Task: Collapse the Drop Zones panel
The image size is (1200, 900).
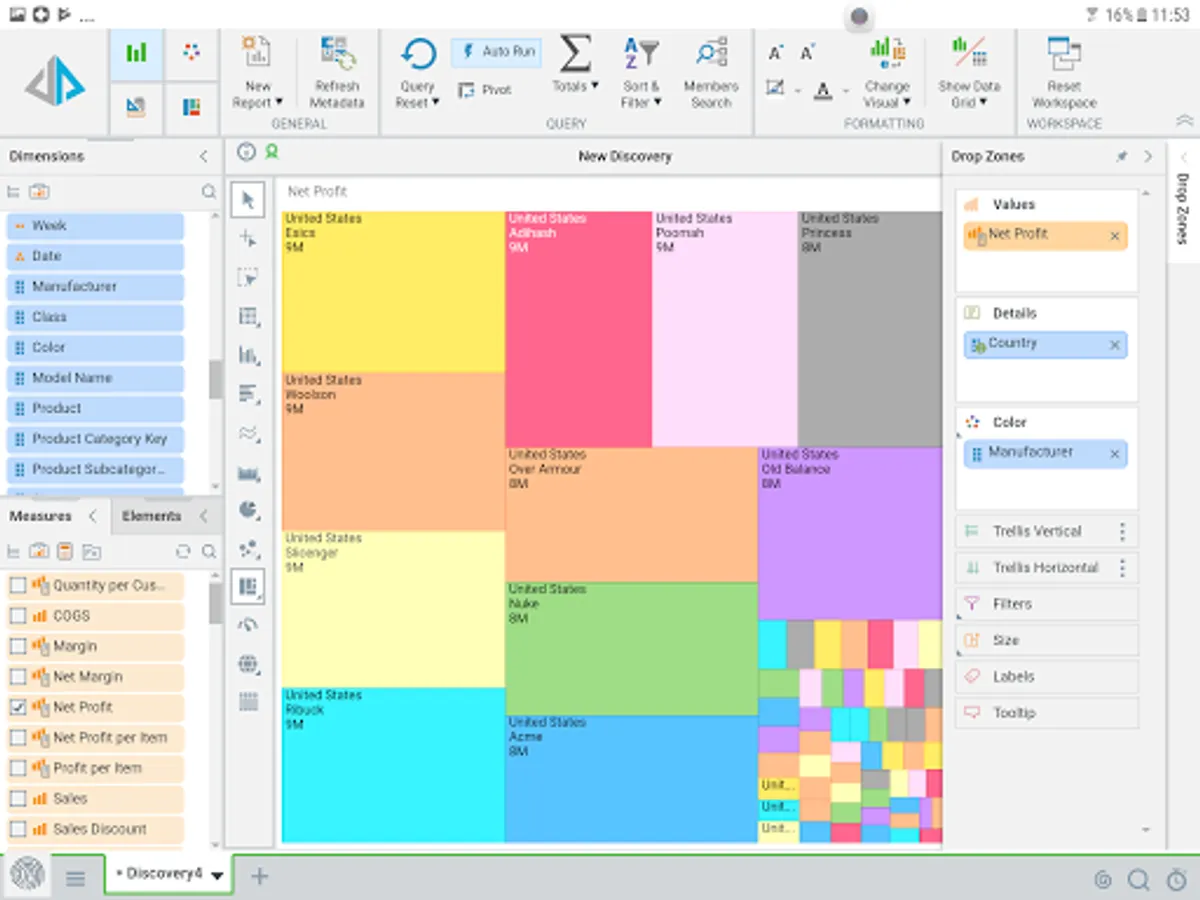Action: tap(1147, 157)
